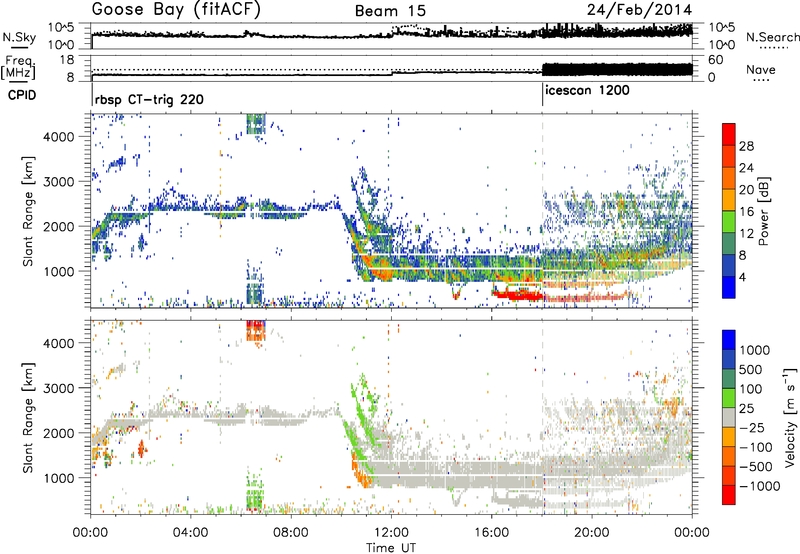
Task: Click the '1000' tick on Velocity colorbar
Action: point(755,350)
